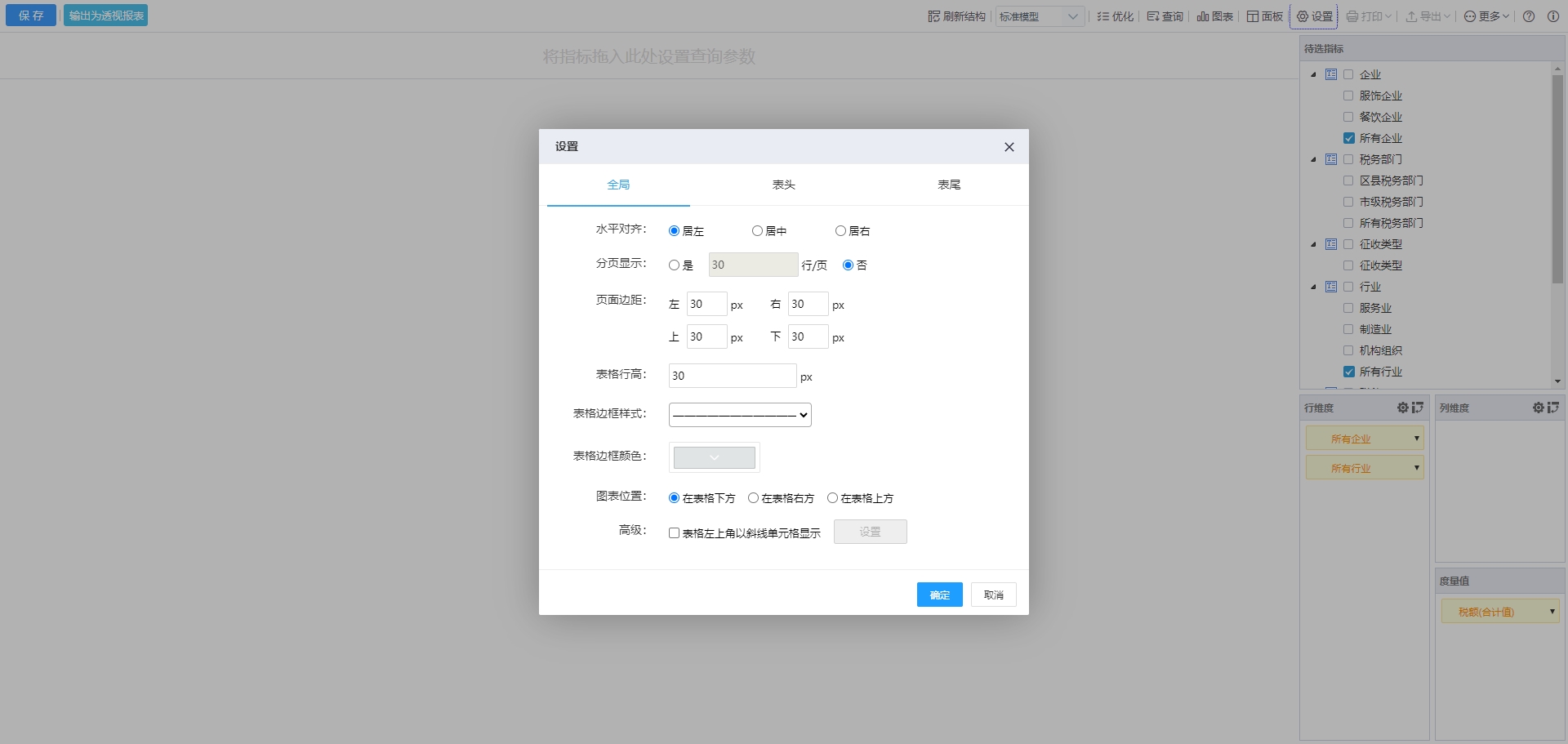Click the info circle icon in toolbar

(1553, 16)
